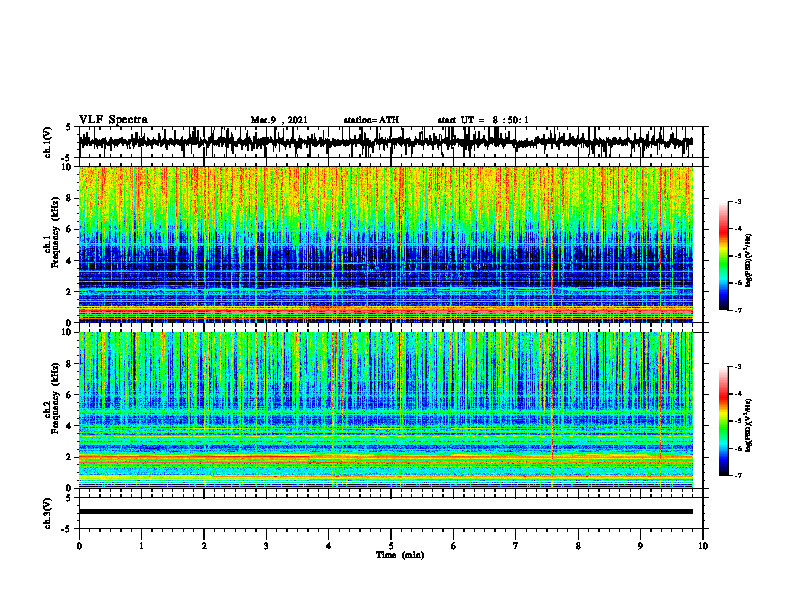Click the "start UT = 8 :50: 1" text
The height and width of the screenshot is (612, 792).
point(483,120)
